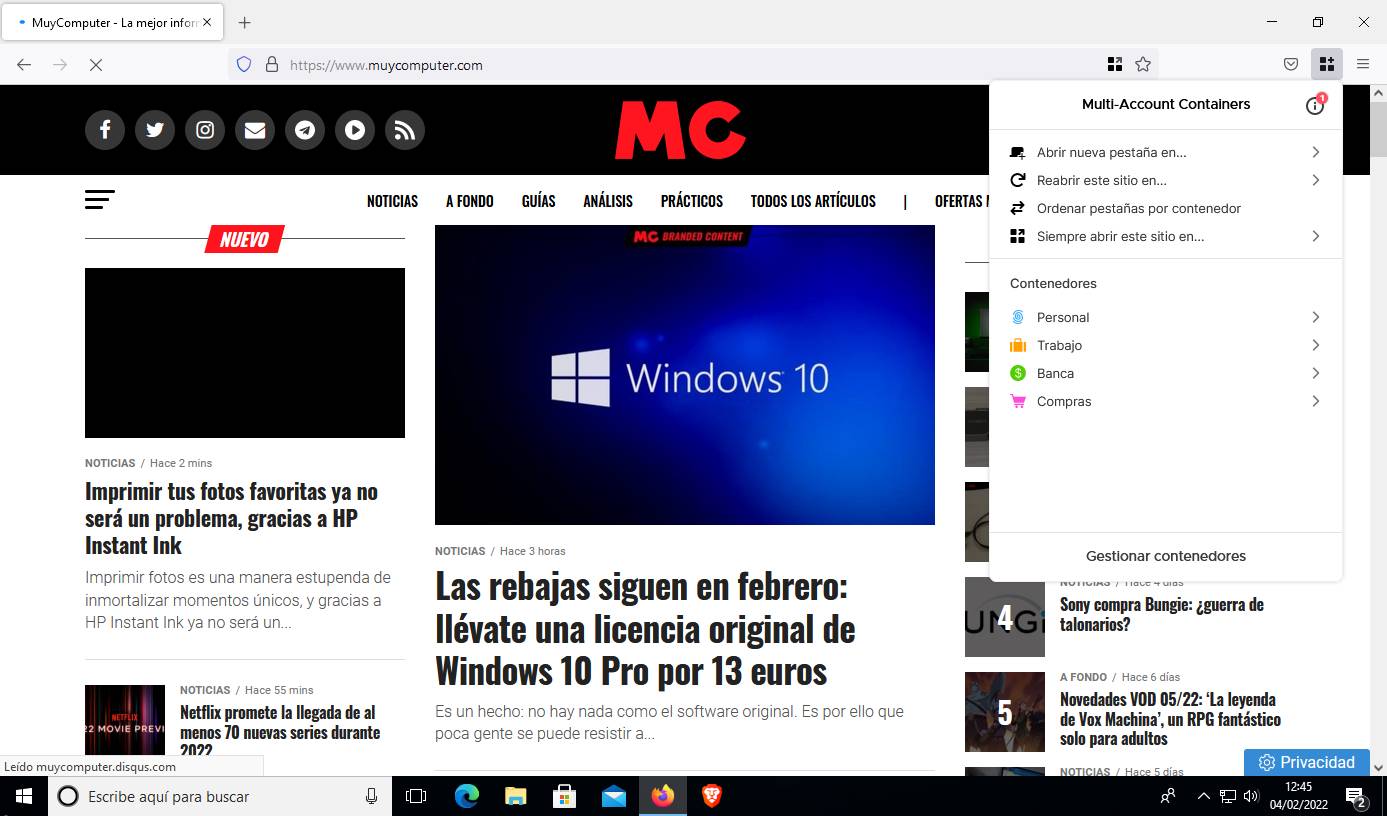Click the Save to Pocket icon
The image size is (1387, 816).
point(1291,64)
